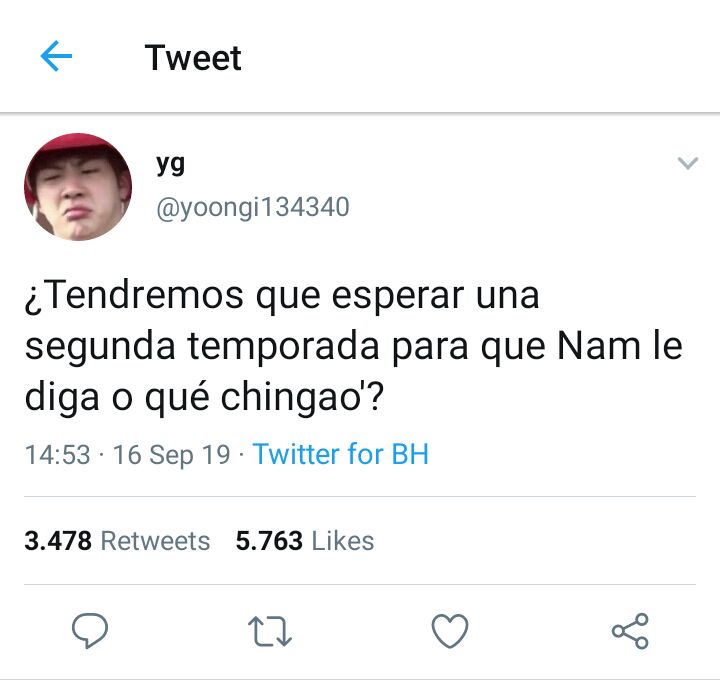Retweet this post using the retweet icon

click(270, 631)
